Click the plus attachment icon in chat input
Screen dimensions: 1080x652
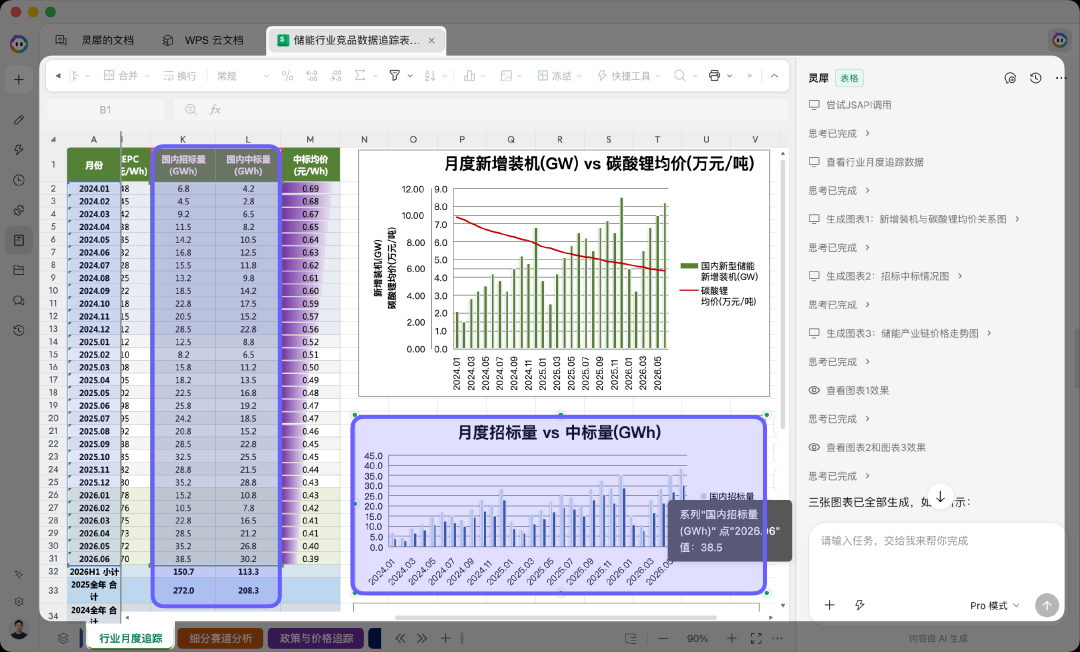point(829,605)
